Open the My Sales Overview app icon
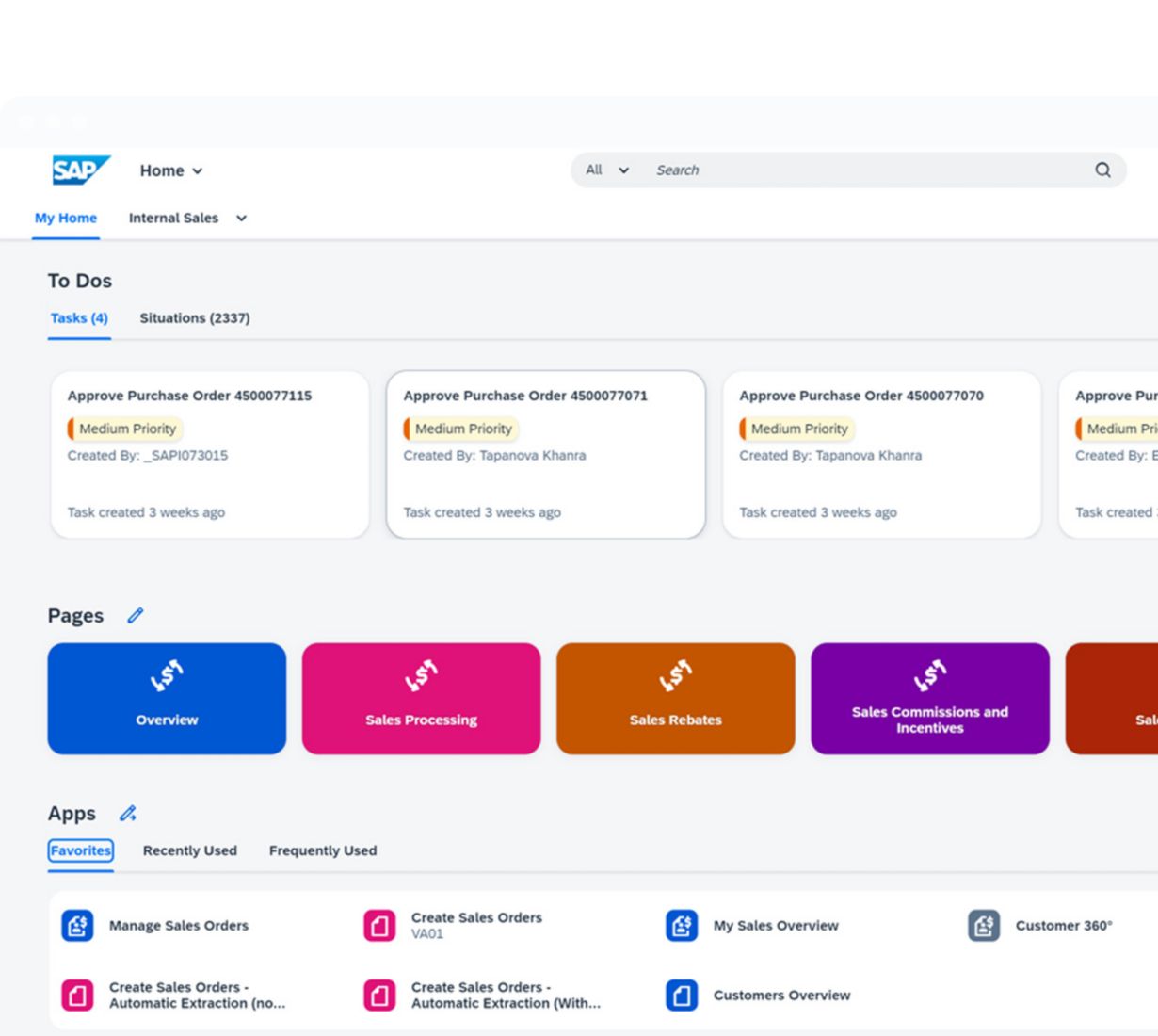The width and height of the screenshot is (1158, 1036). (682, 926)
